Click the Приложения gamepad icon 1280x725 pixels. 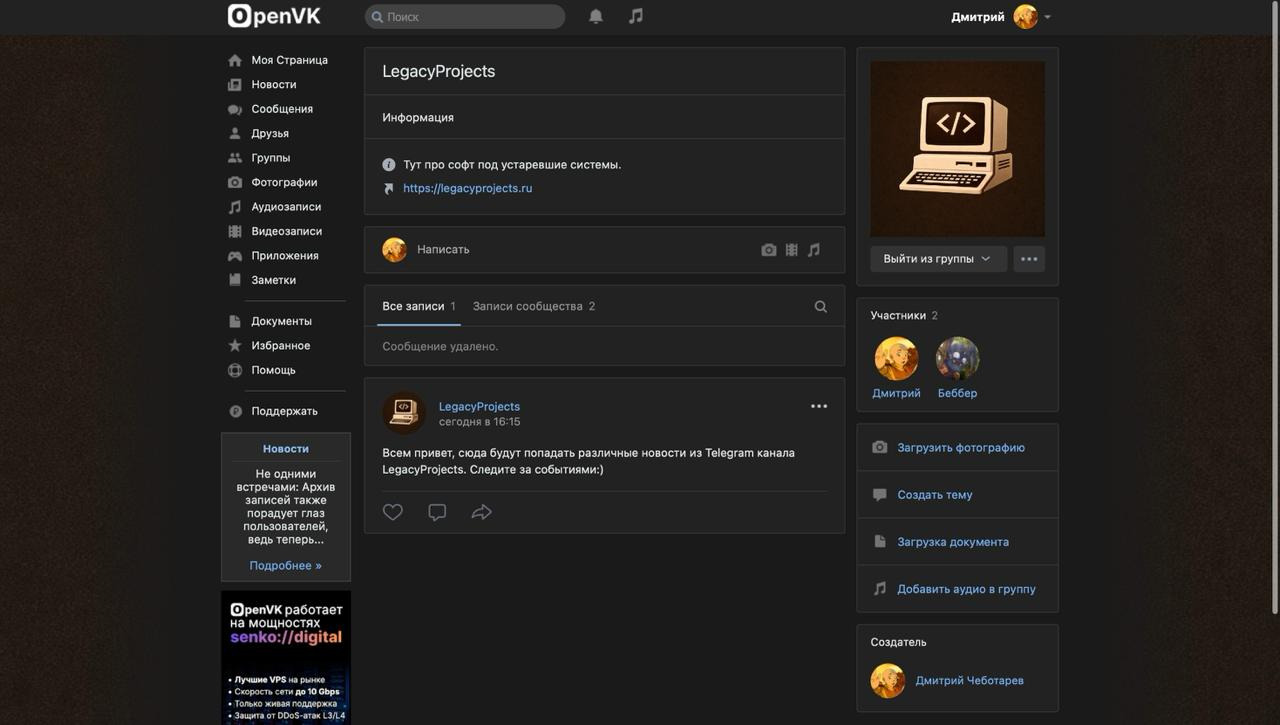pos(235,256)
